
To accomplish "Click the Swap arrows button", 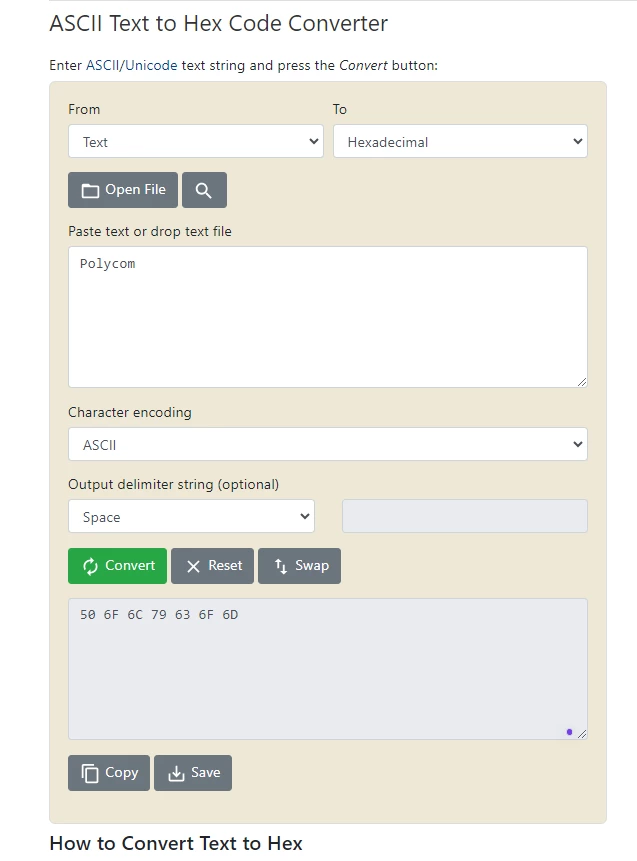I will click(299, 566).
